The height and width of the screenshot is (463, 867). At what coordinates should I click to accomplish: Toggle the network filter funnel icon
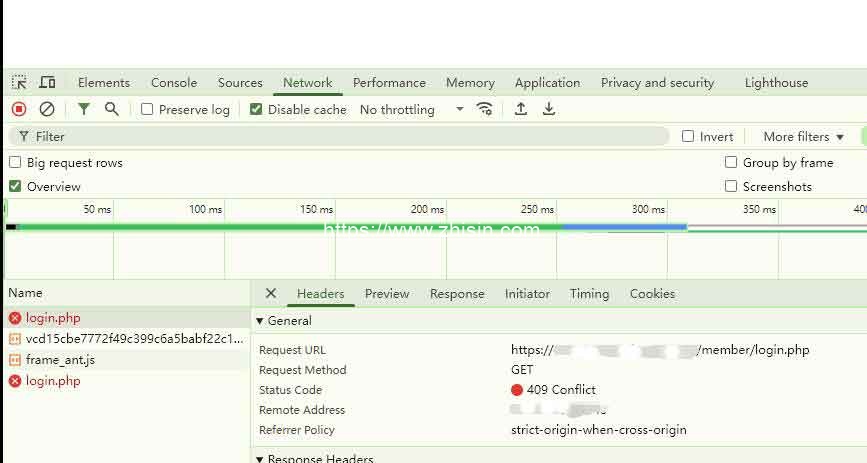84,109
